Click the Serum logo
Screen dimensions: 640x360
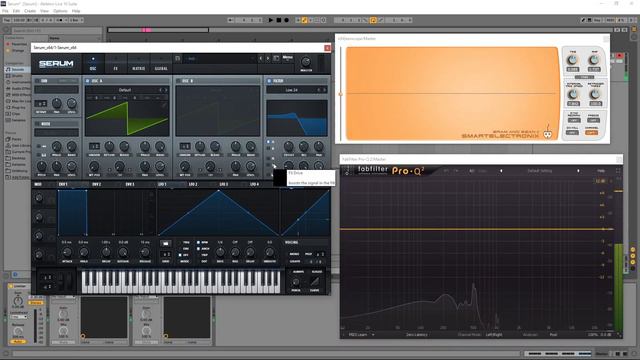point(56,64)
